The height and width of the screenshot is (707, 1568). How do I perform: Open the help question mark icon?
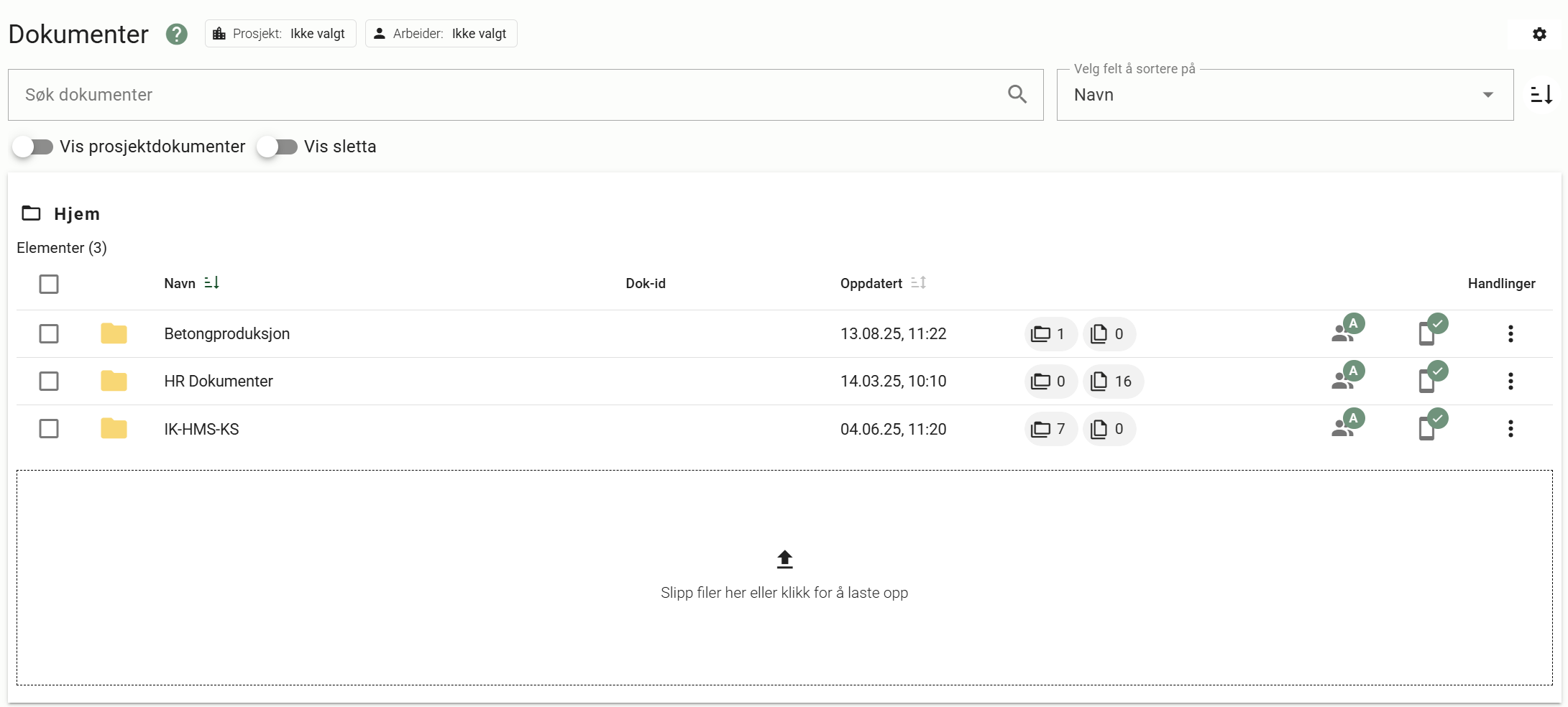[x=176, y=34]
